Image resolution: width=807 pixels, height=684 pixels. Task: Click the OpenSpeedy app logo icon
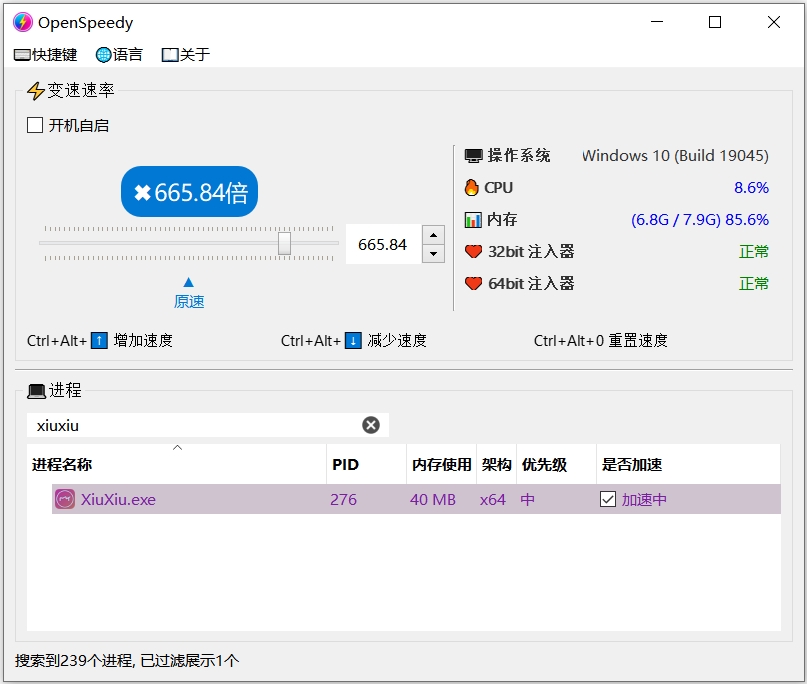[x=23, y=22]
